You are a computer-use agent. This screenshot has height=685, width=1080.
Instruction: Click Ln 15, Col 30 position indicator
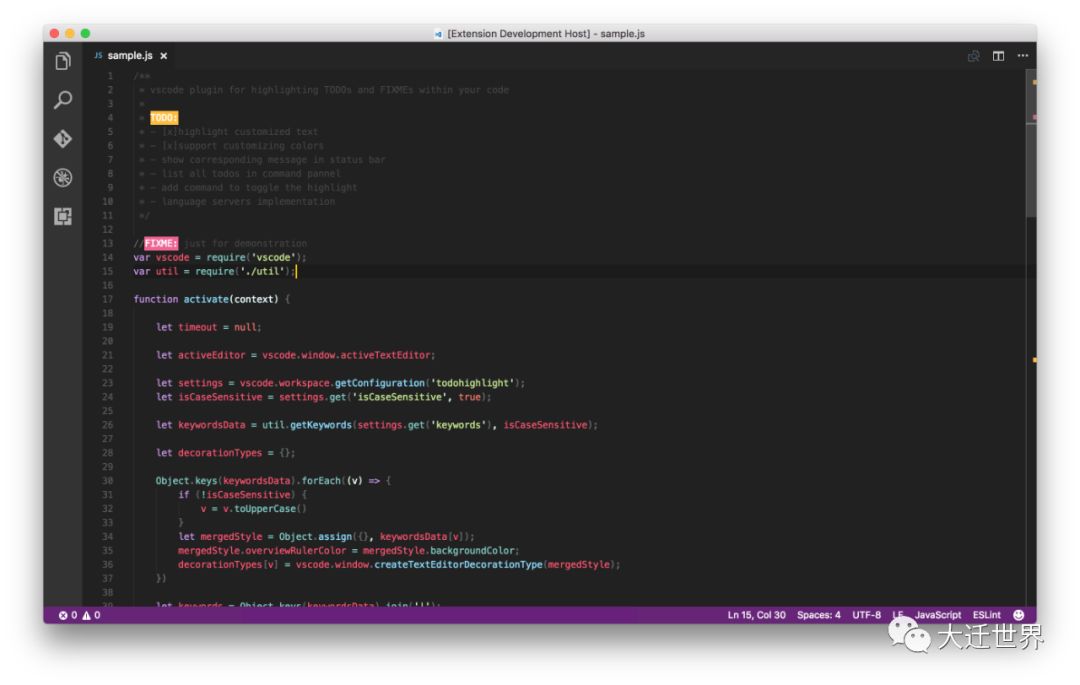coord(756,615)
